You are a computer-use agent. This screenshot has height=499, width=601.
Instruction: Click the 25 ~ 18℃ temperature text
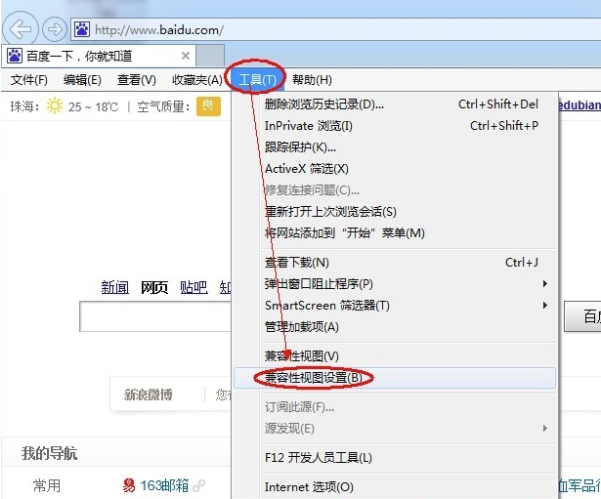[x=93, y=107]
